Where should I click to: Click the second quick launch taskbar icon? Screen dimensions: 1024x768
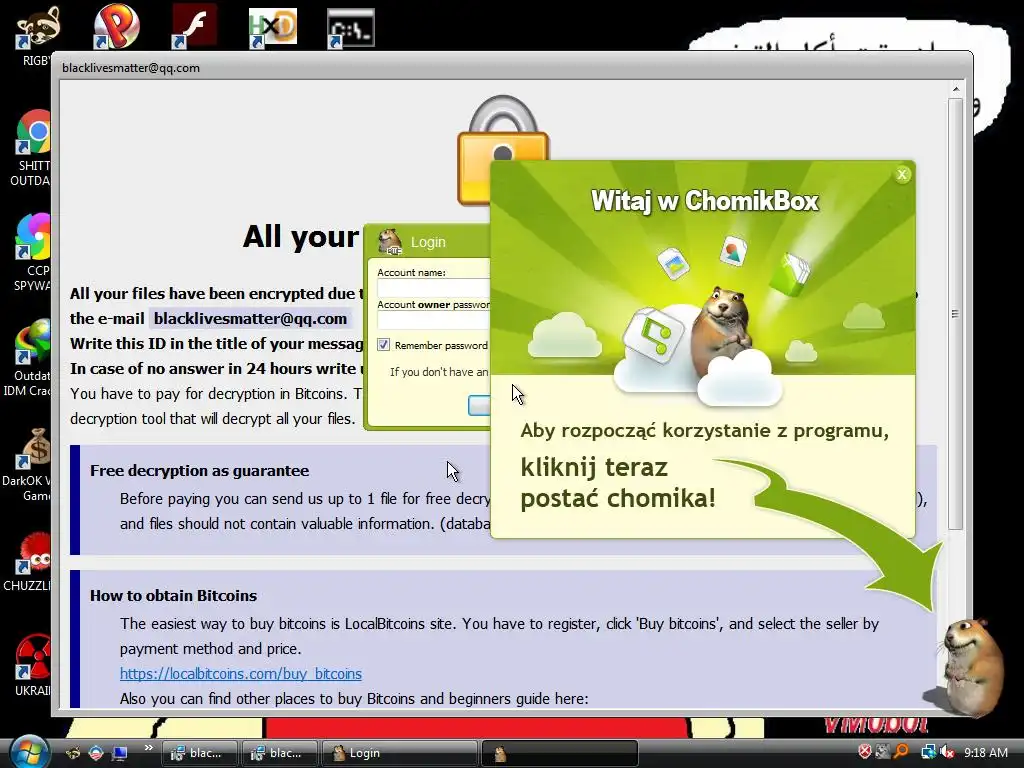click(95, 752)
